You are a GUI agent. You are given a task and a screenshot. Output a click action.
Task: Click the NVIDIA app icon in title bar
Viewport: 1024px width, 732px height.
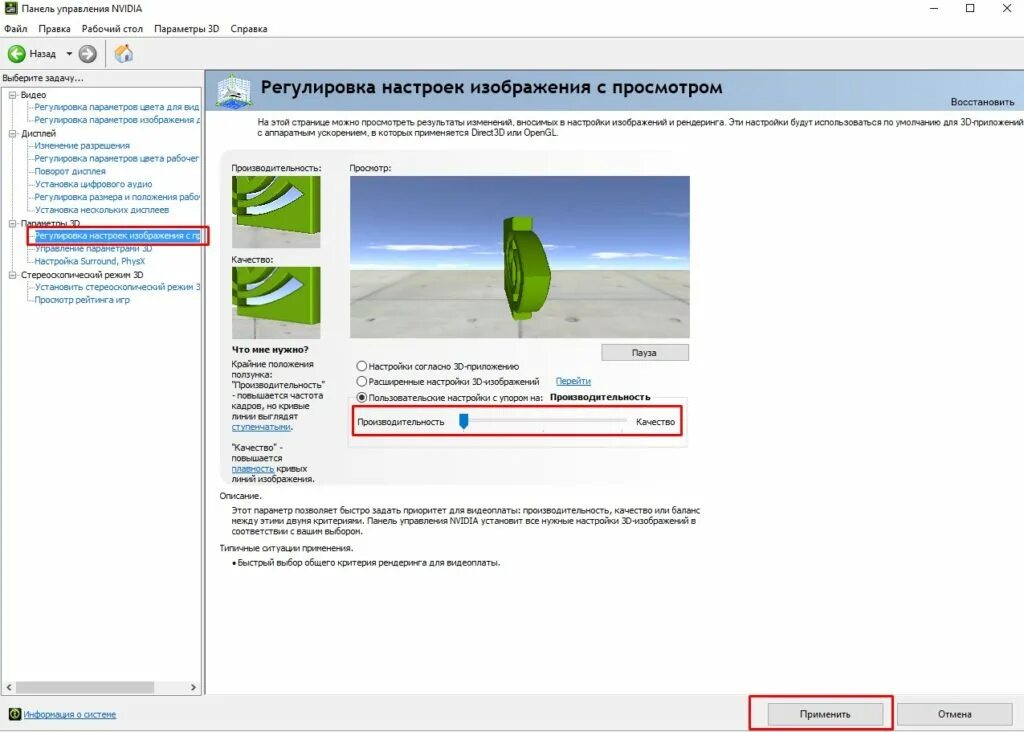(10, 8)
